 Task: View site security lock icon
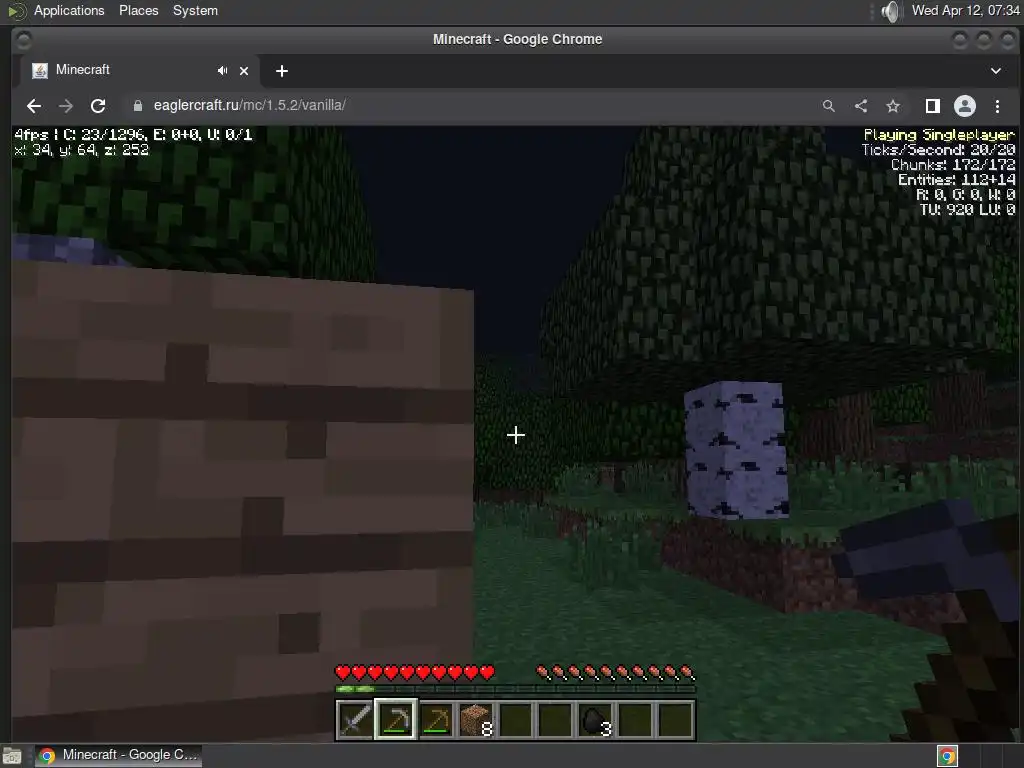[138, 106]
